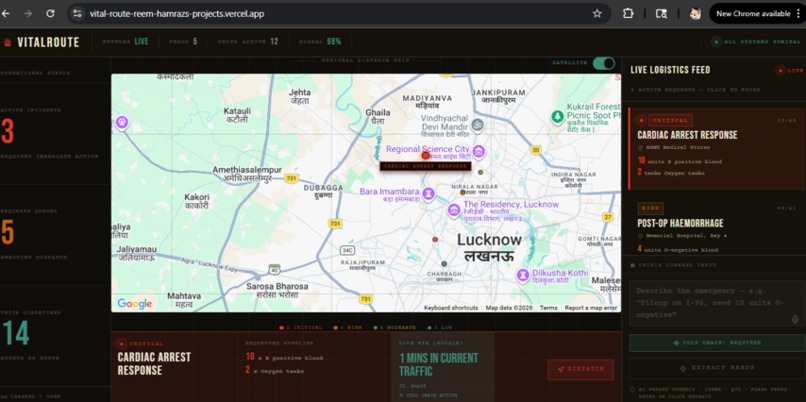Select Post-Op Haemorrhage feed card

[715, 225]
